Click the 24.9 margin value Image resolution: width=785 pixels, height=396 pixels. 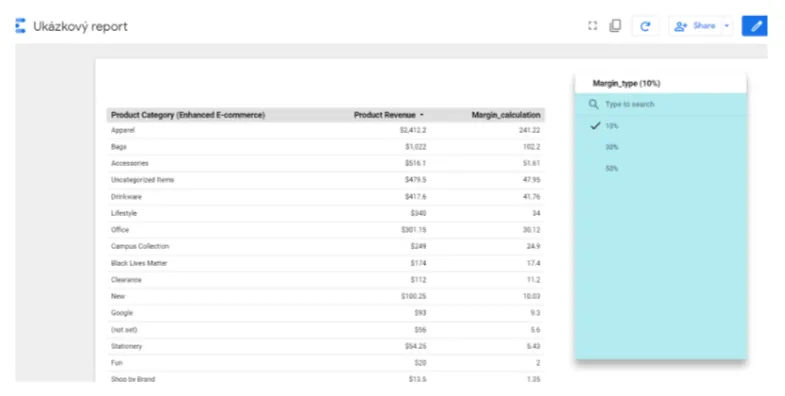pyautogui.click(x=534, y=246)
